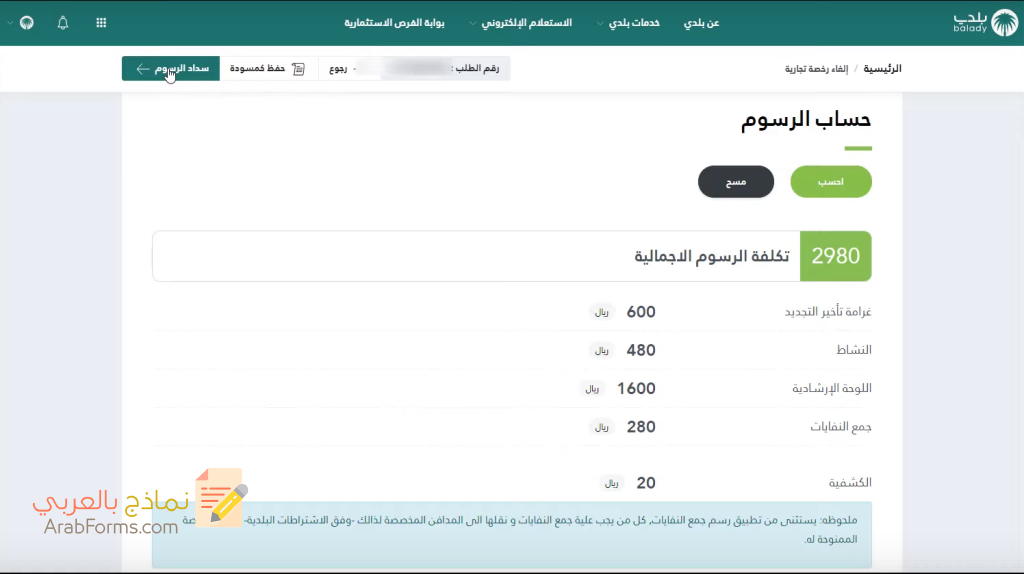Select the 600 fine amount
This screenshot has width=1024, height=574.
click(x=641, y=312)
